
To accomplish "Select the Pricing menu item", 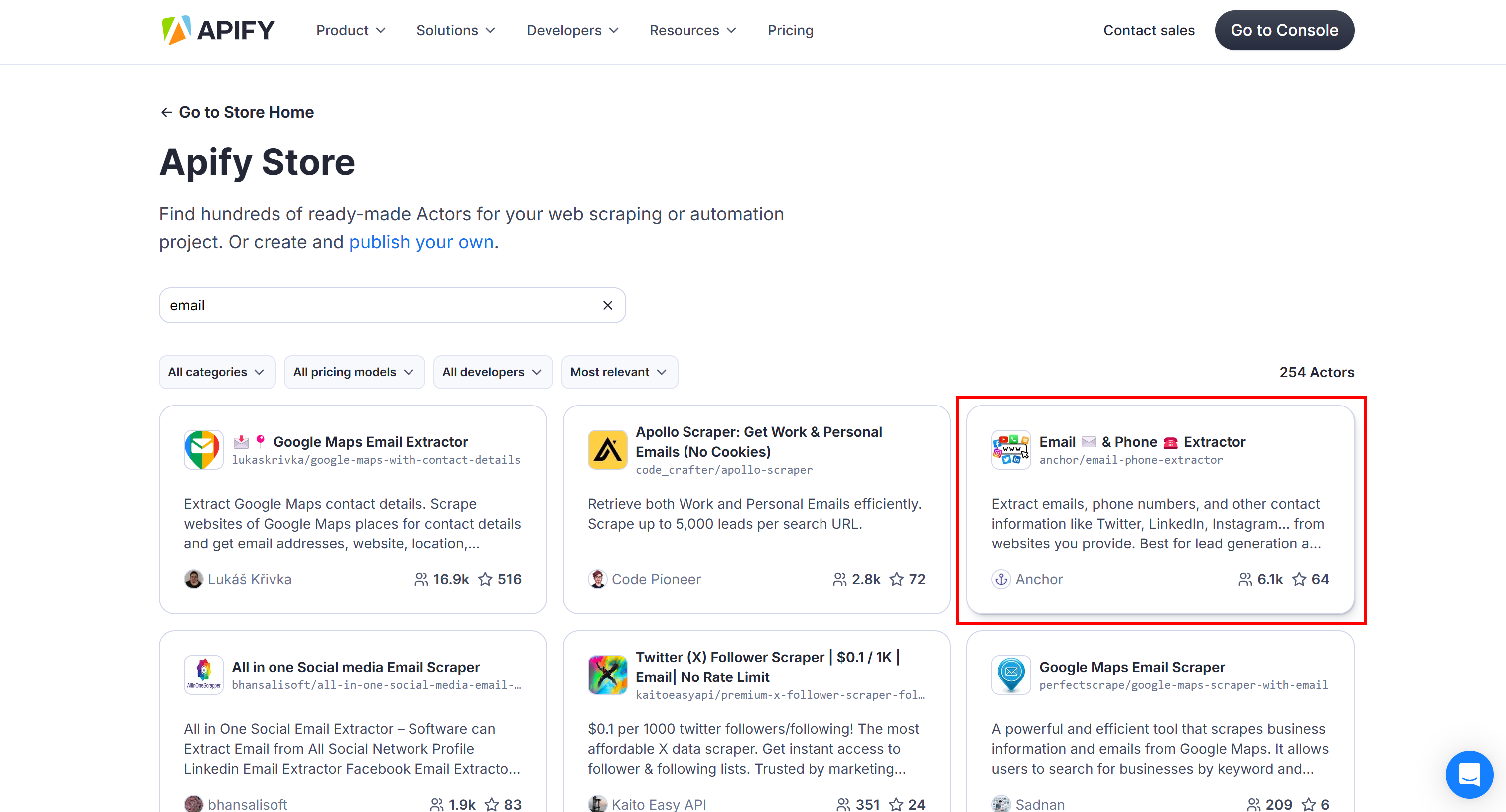I will click(791, 30).
